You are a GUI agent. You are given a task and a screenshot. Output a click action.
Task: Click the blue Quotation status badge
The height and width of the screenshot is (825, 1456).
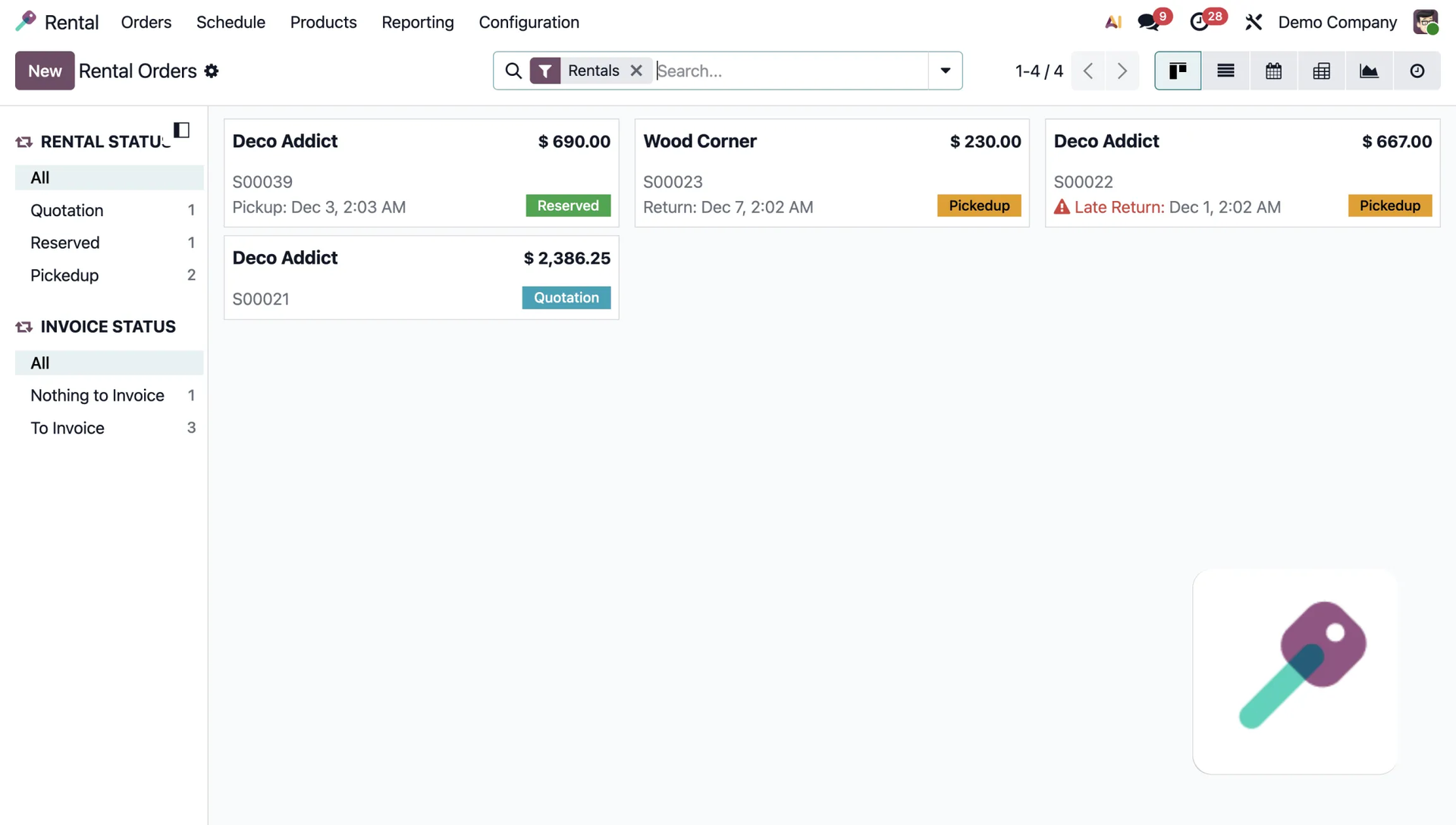pos(566,297)
